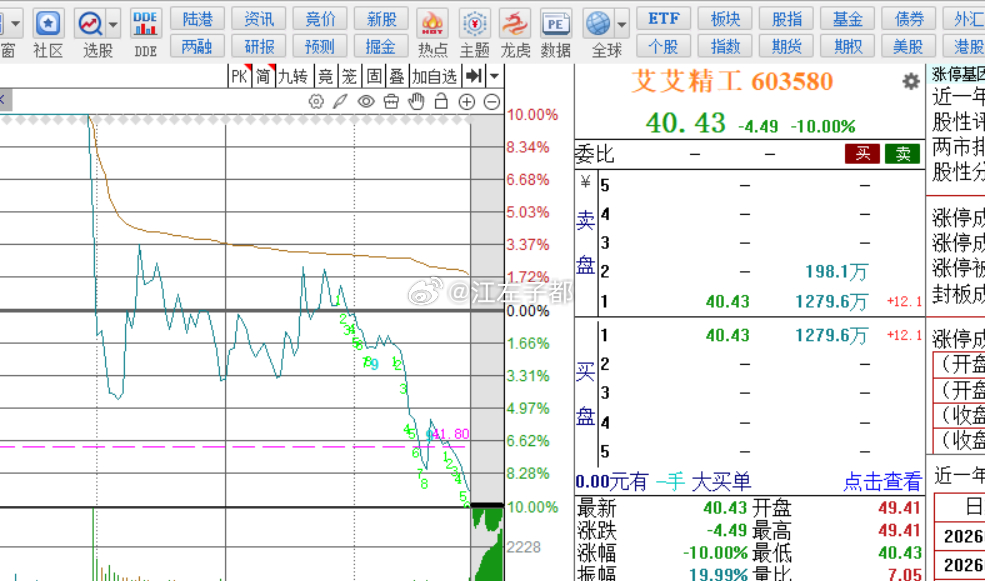Viewport: 985px width, 581px height.
Task: Click the 两融 button
Action: (197, 46)
